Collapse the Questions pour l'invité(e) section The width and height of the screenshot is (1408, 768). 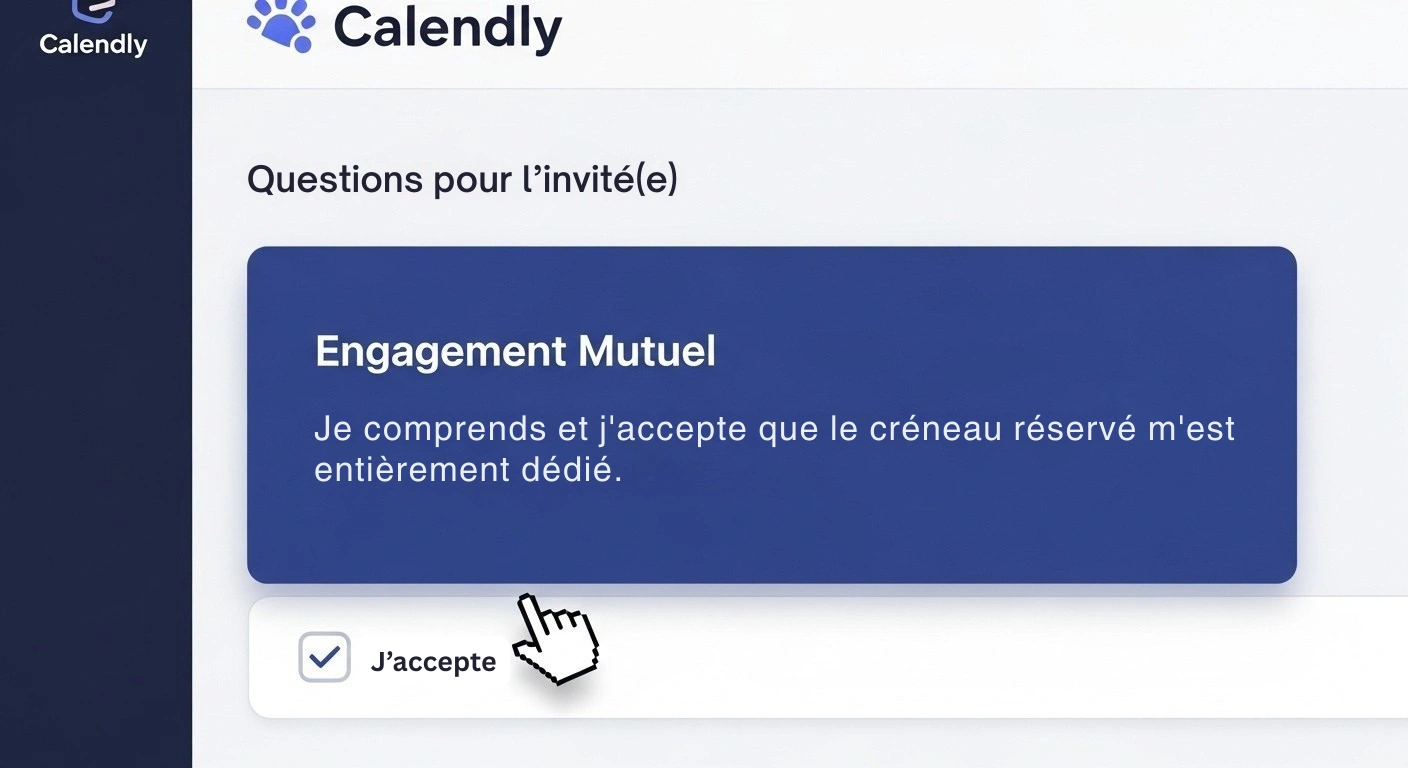point(463,179)
